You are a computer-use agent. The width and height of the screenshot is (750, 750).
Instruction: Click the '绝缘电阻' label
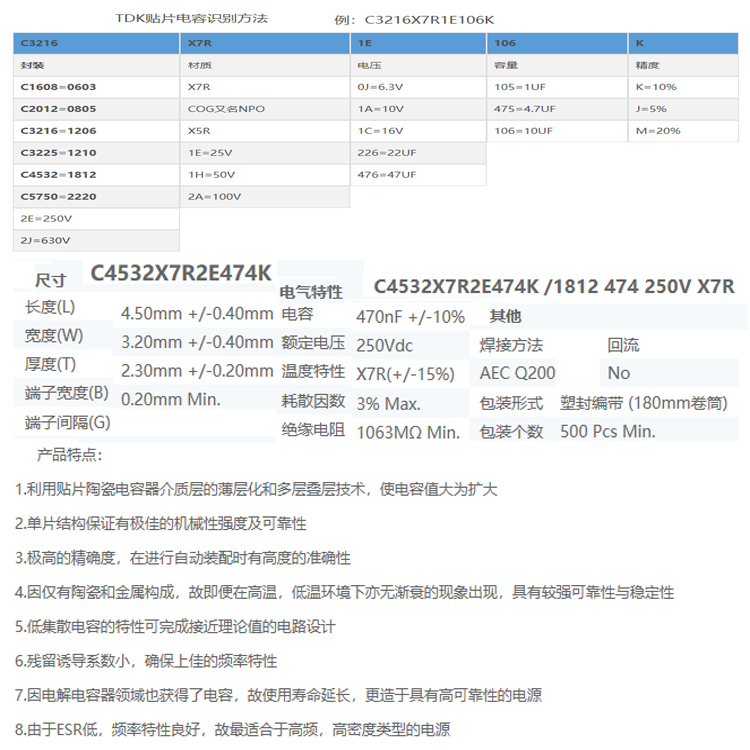[x=313, y=430]
